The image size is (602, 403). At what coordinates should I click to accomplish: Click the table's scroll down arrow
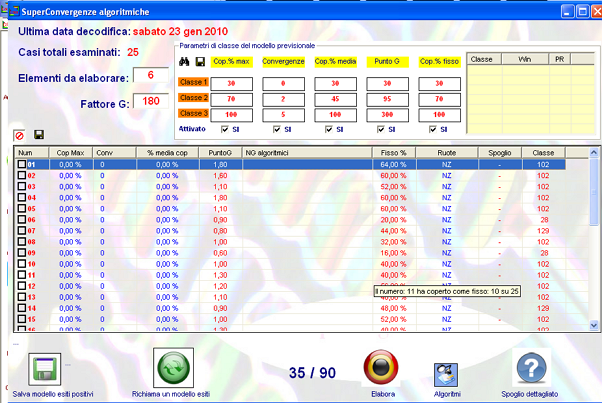(595, 326)
